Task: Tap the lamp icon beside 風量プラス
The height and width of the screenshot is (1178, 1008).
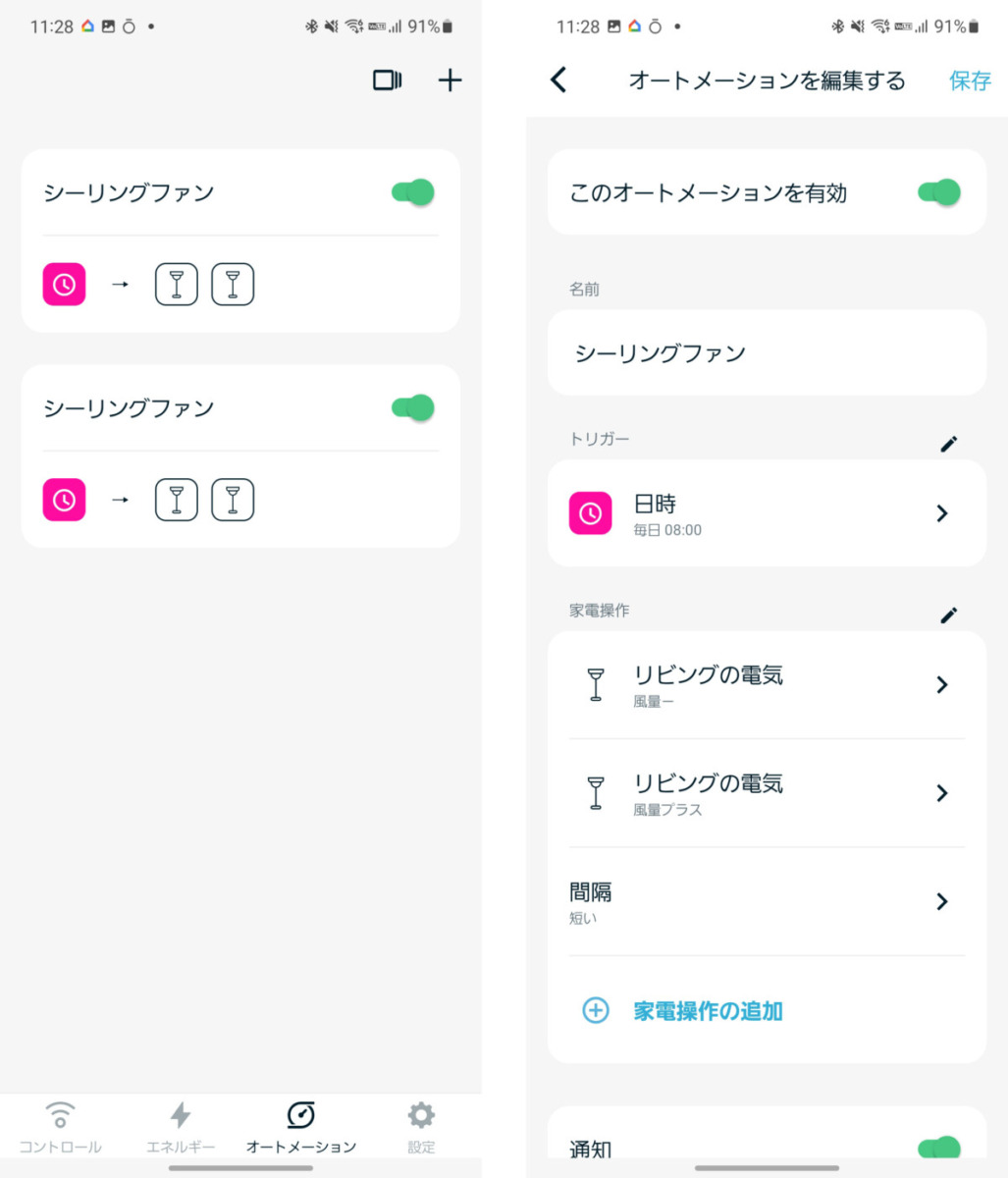Action: (x=596, y=792)
